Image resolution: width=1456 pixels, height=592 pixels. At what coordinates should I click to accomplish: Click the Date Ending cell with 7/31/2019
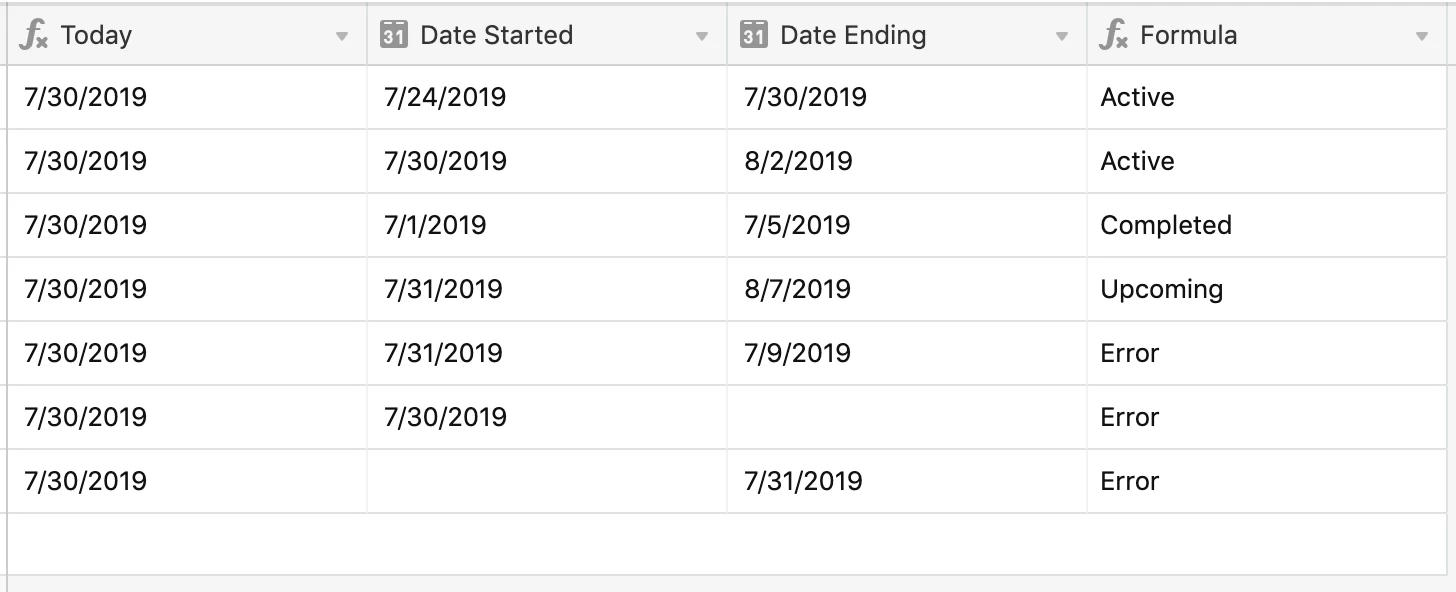pyautogui.click(x=907, y=481)
